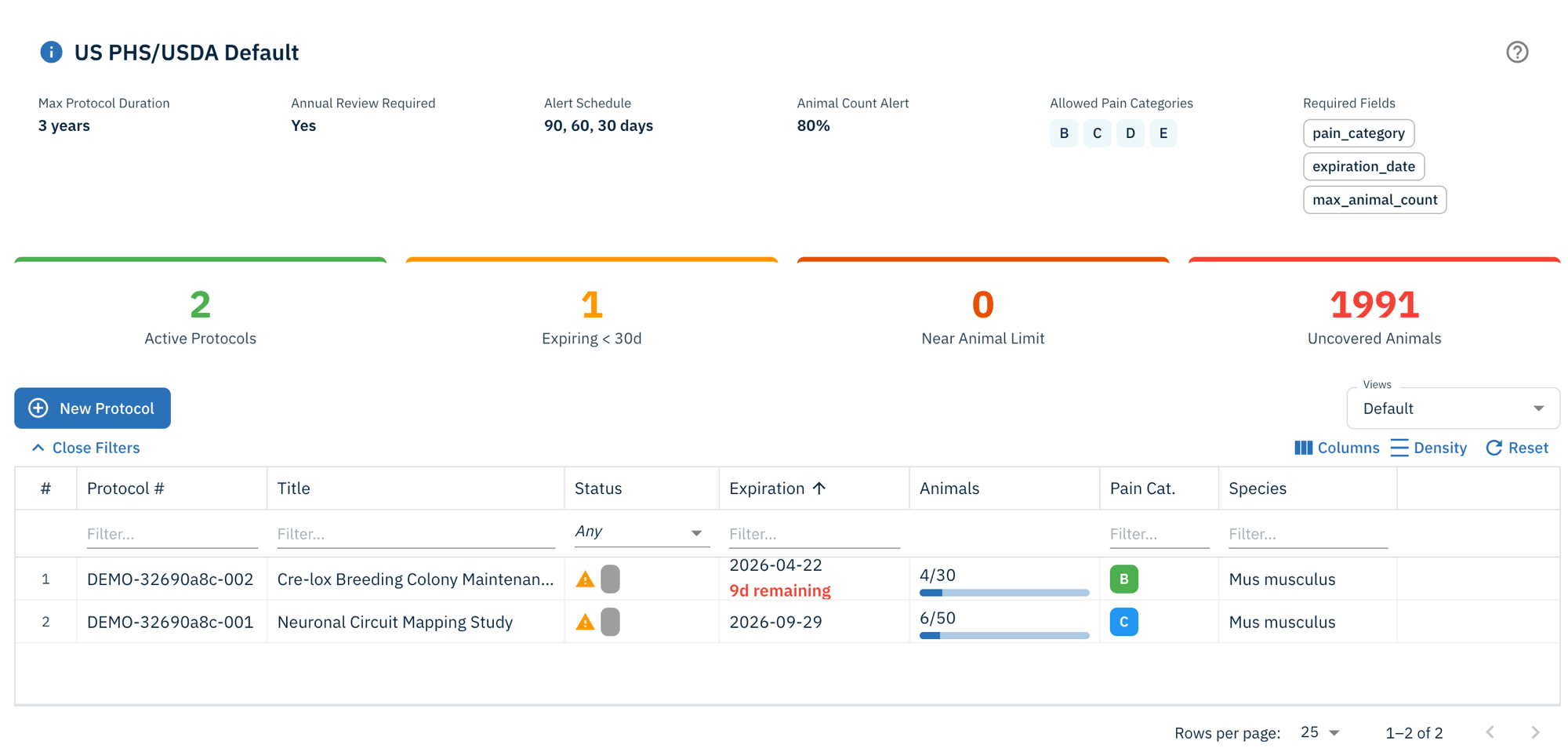The image size is (1568, 748).
Task: Click the pain category B badge on row 1
Action: (x=1123, y=579)
